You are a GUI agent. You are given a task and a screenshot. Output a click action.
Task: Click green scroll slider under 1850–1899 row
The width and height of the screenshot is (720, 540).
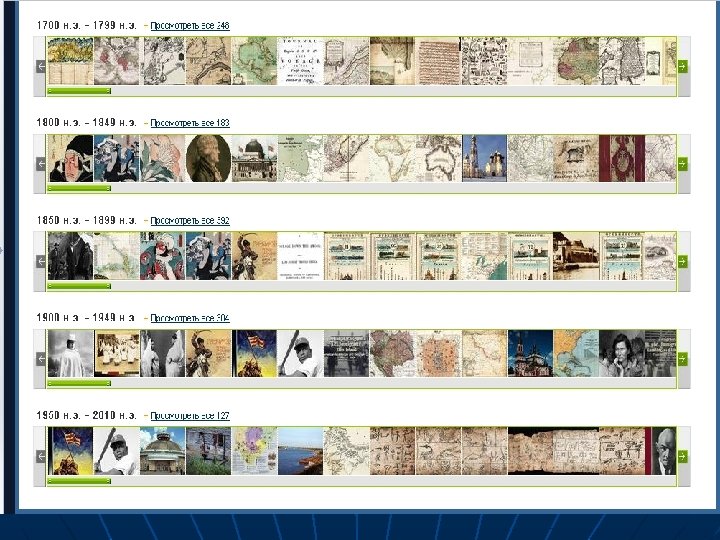pyautogui.click(x=79, y=286)
